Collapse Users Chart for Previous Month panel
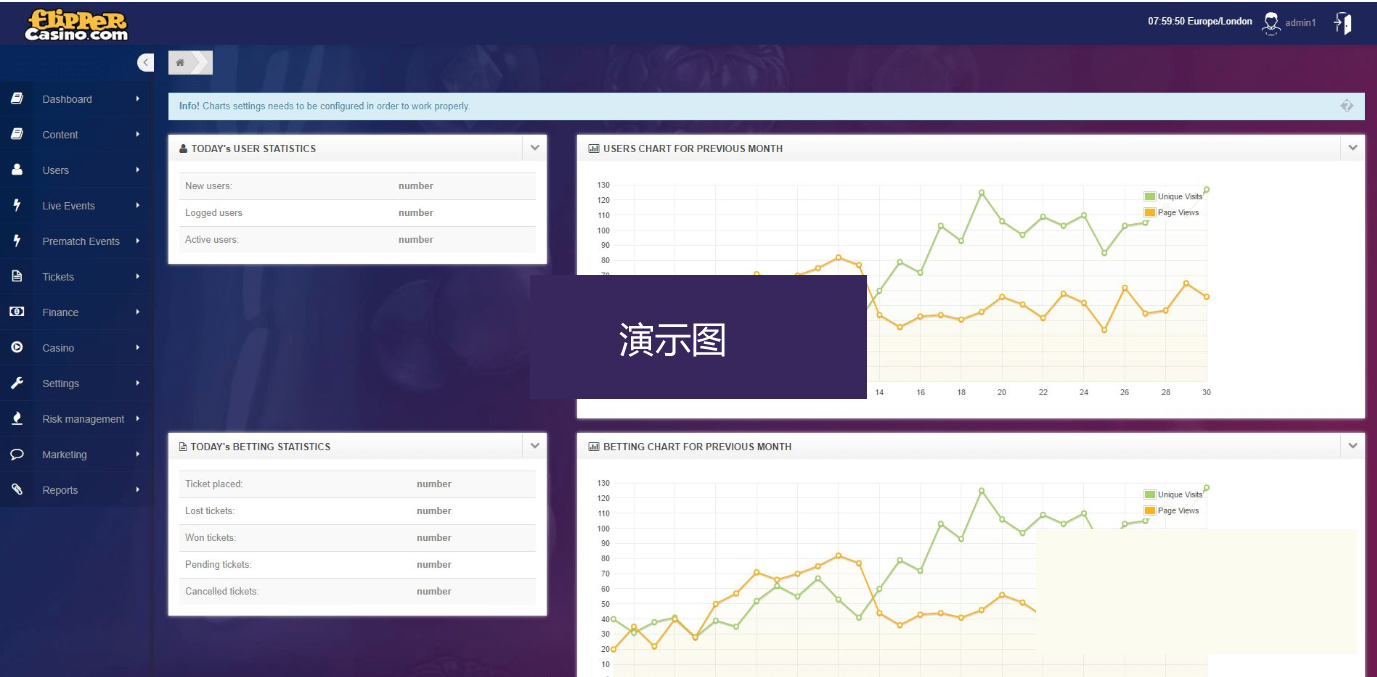This screenshot has width=1377, height=677. tap(1352, 148)
